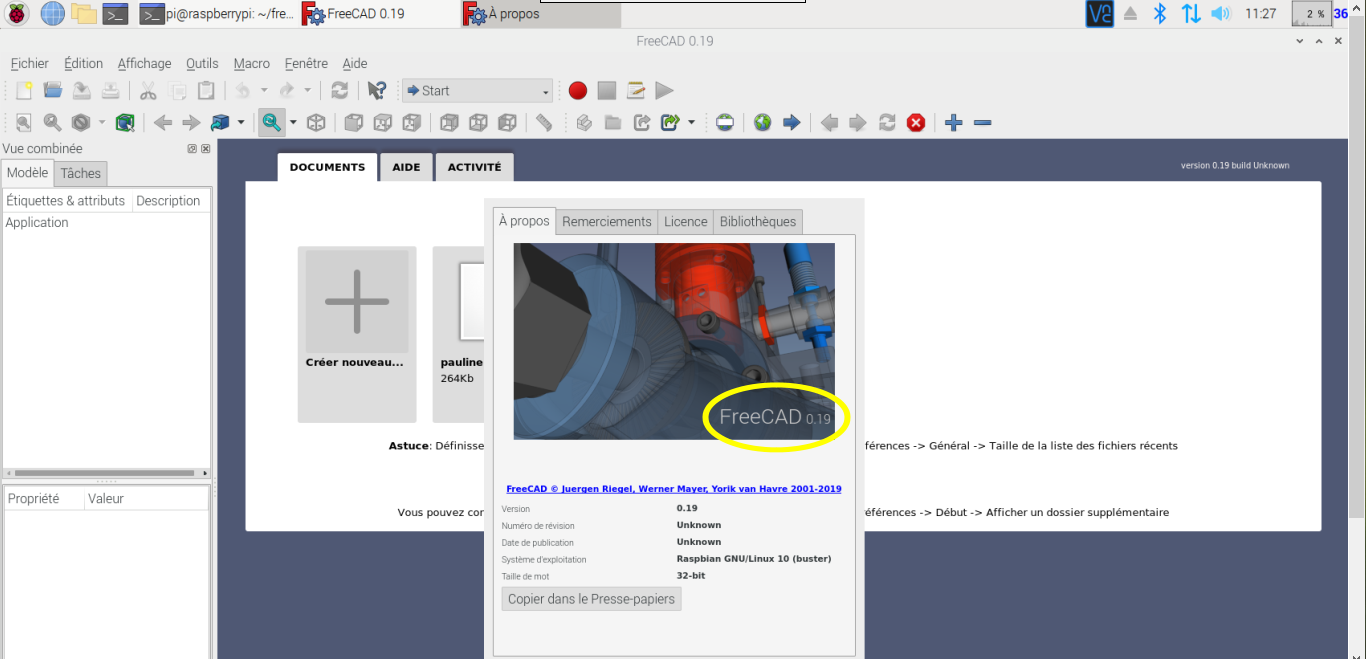
Task: Click the model tree horizontal scrollbar
Action: coord(106,473)
